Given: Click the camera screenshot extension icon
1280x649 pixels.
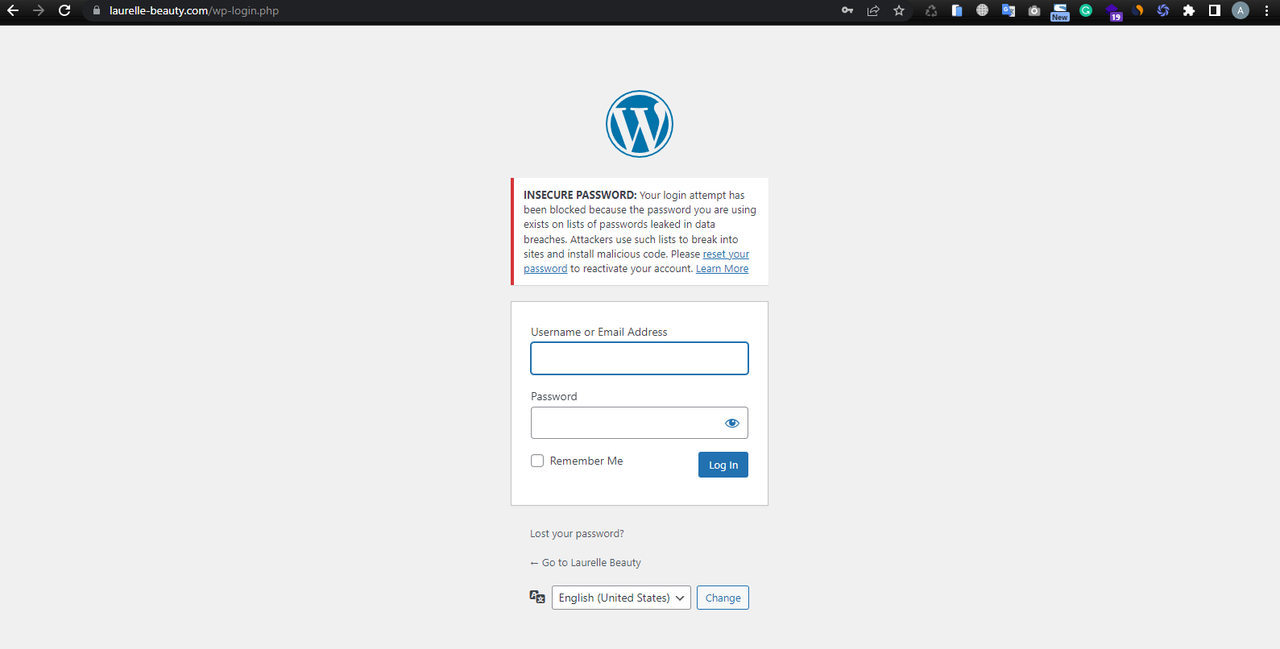Looking at the screenshot, I should tap(1034, 11).
